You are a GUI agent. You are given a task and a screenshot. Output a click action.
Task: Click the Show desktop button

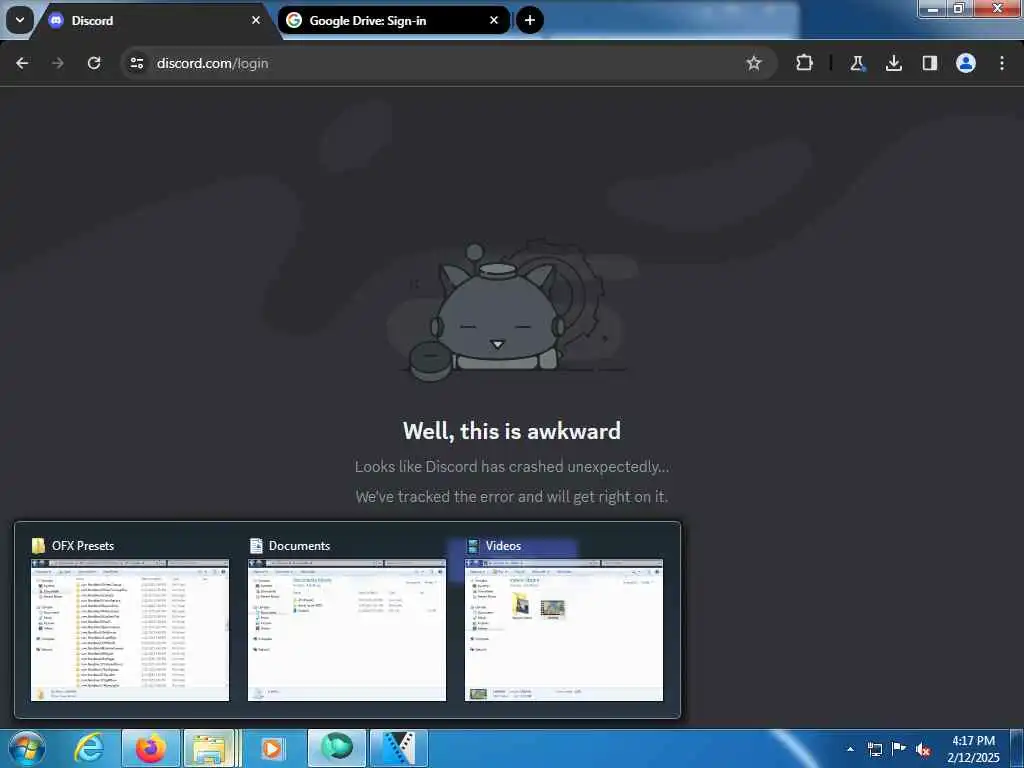pos(1017,748)
